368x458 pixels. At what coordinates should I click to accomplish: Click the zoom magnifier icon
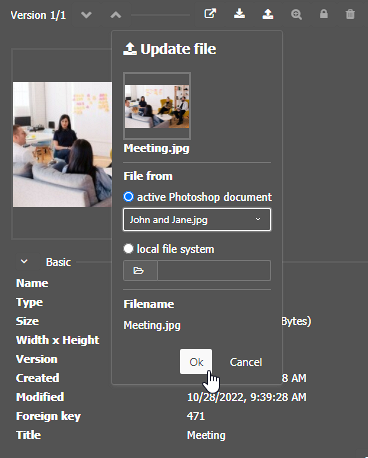(296, 14)
